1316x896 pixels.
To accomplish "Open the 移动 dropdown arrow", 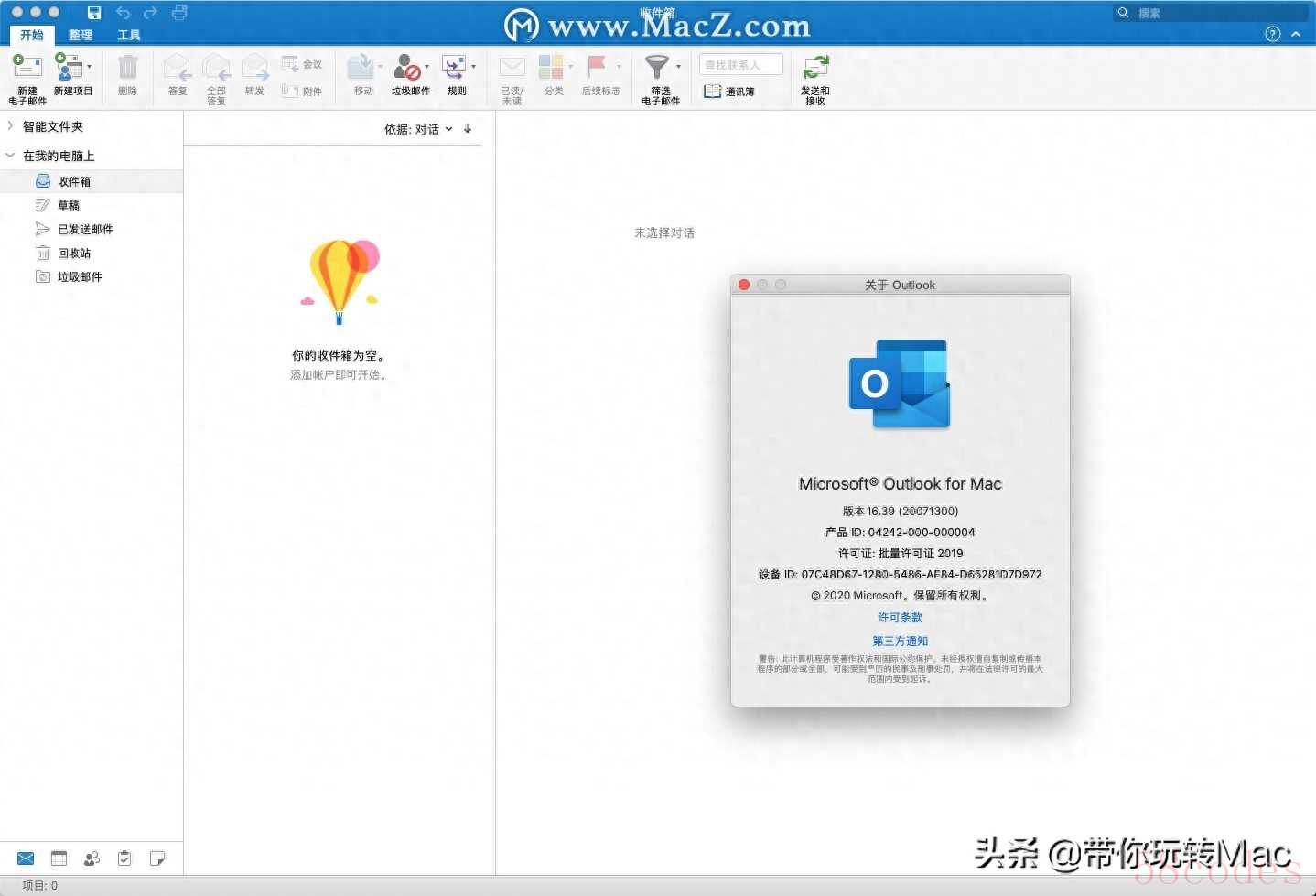I will click(380, 67).
